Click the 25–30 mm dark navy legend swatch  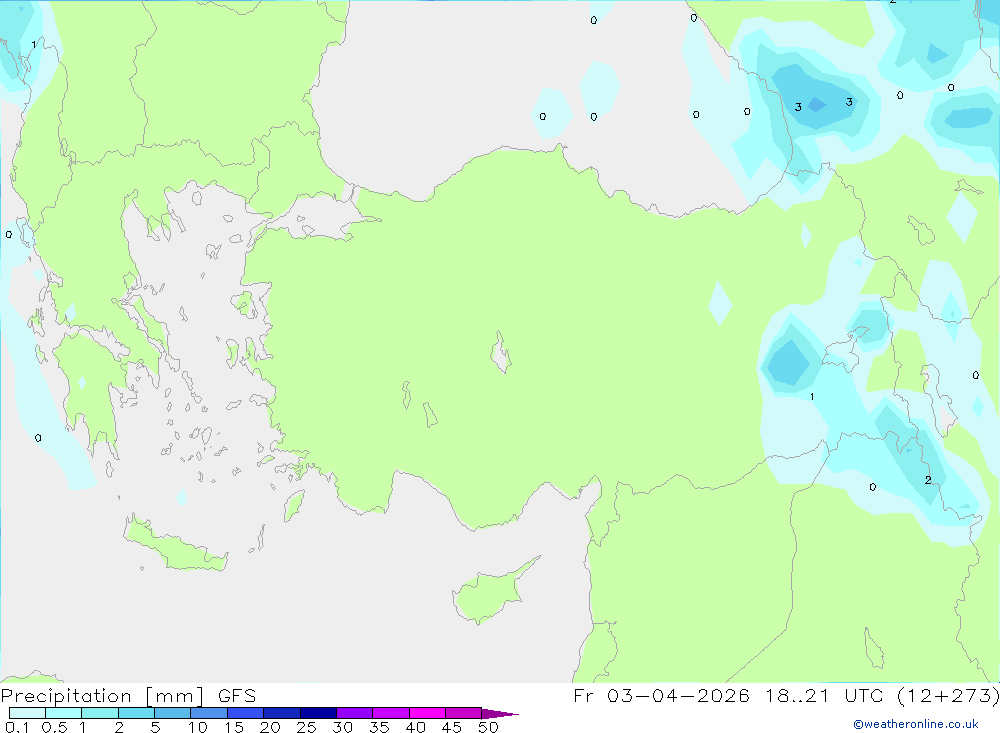pos(318,713)
